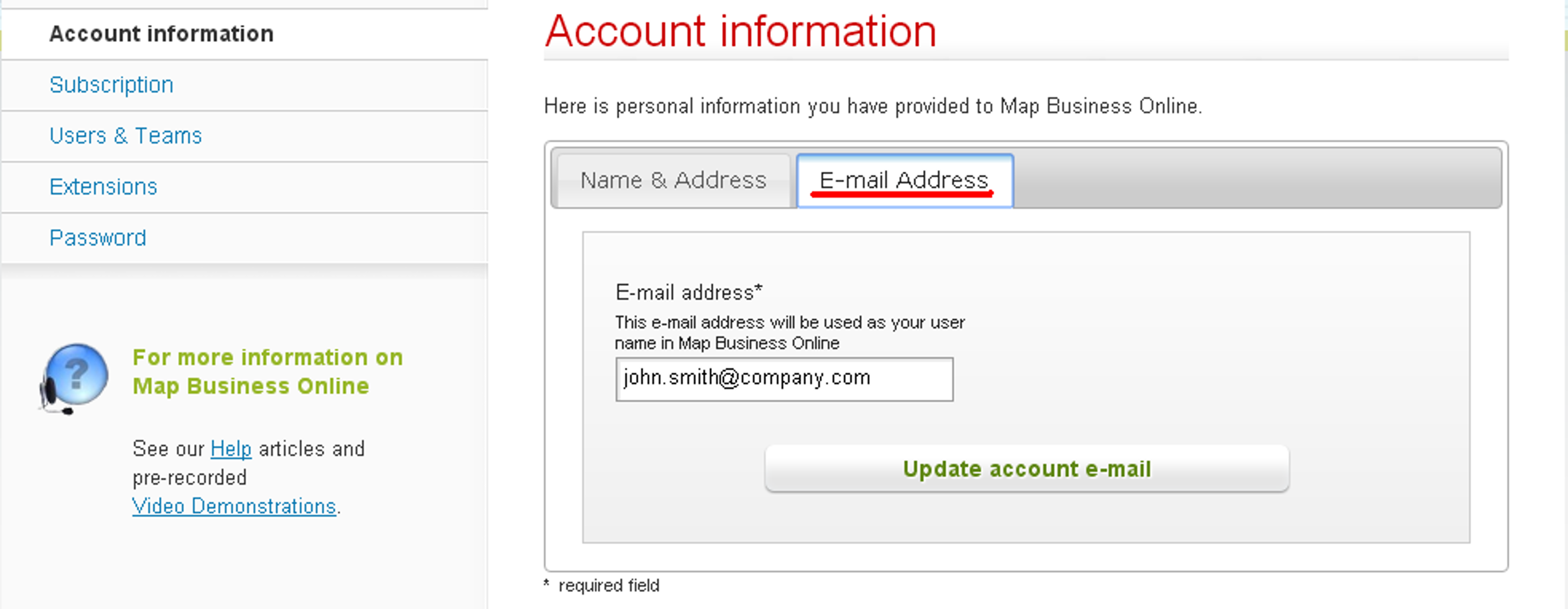This screenshot has height=609, width=1568.
Task: Open the Video Demonstrations link
Action: point(234,506)
